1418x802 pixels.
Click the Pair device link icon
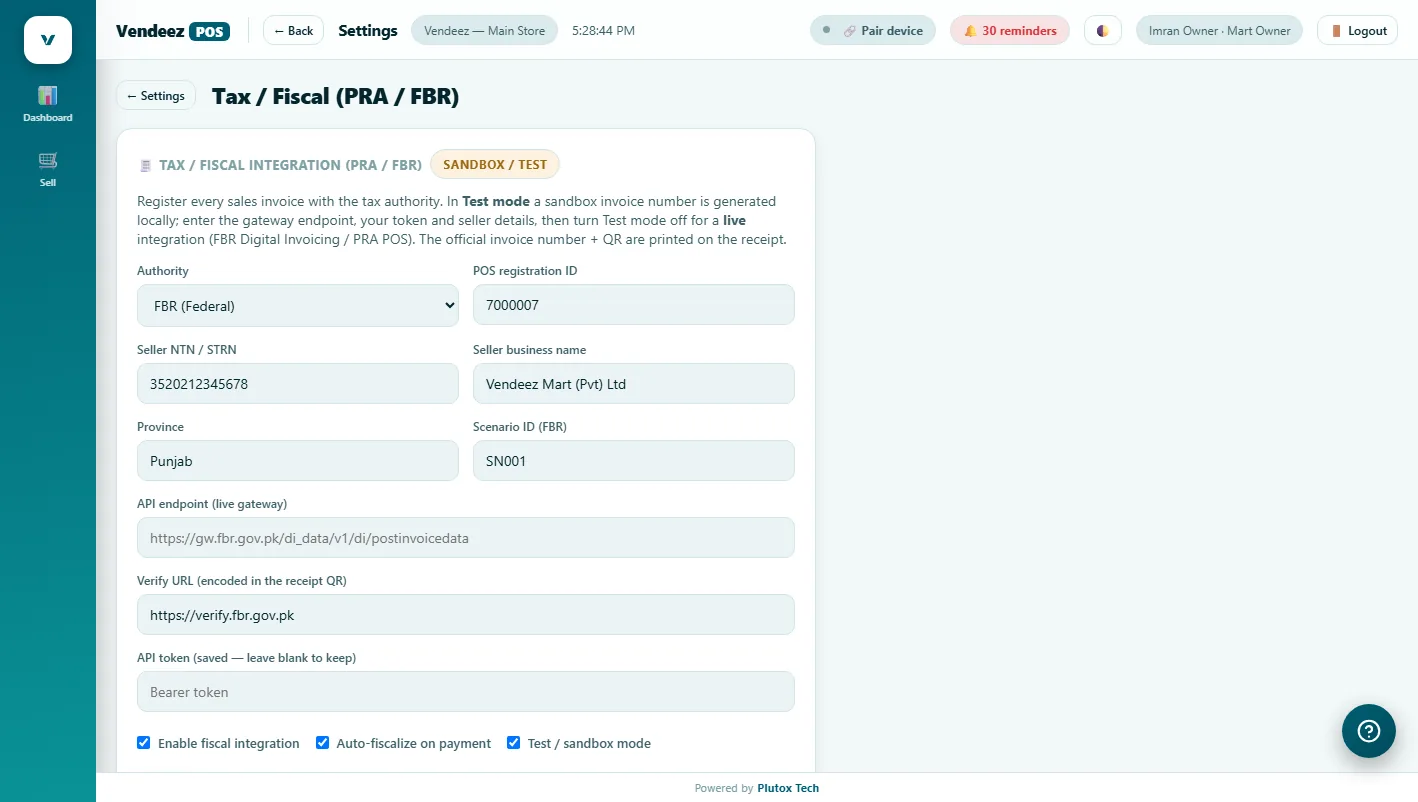850,31
